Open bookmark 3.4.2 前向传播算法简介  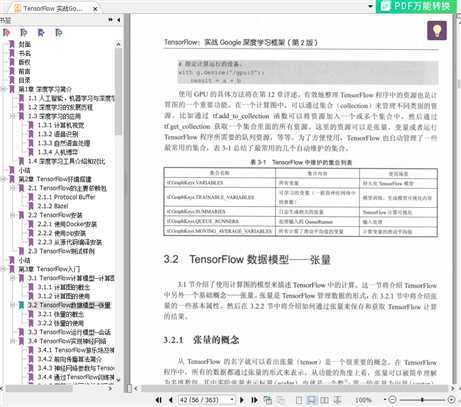[x=70, y=359]
